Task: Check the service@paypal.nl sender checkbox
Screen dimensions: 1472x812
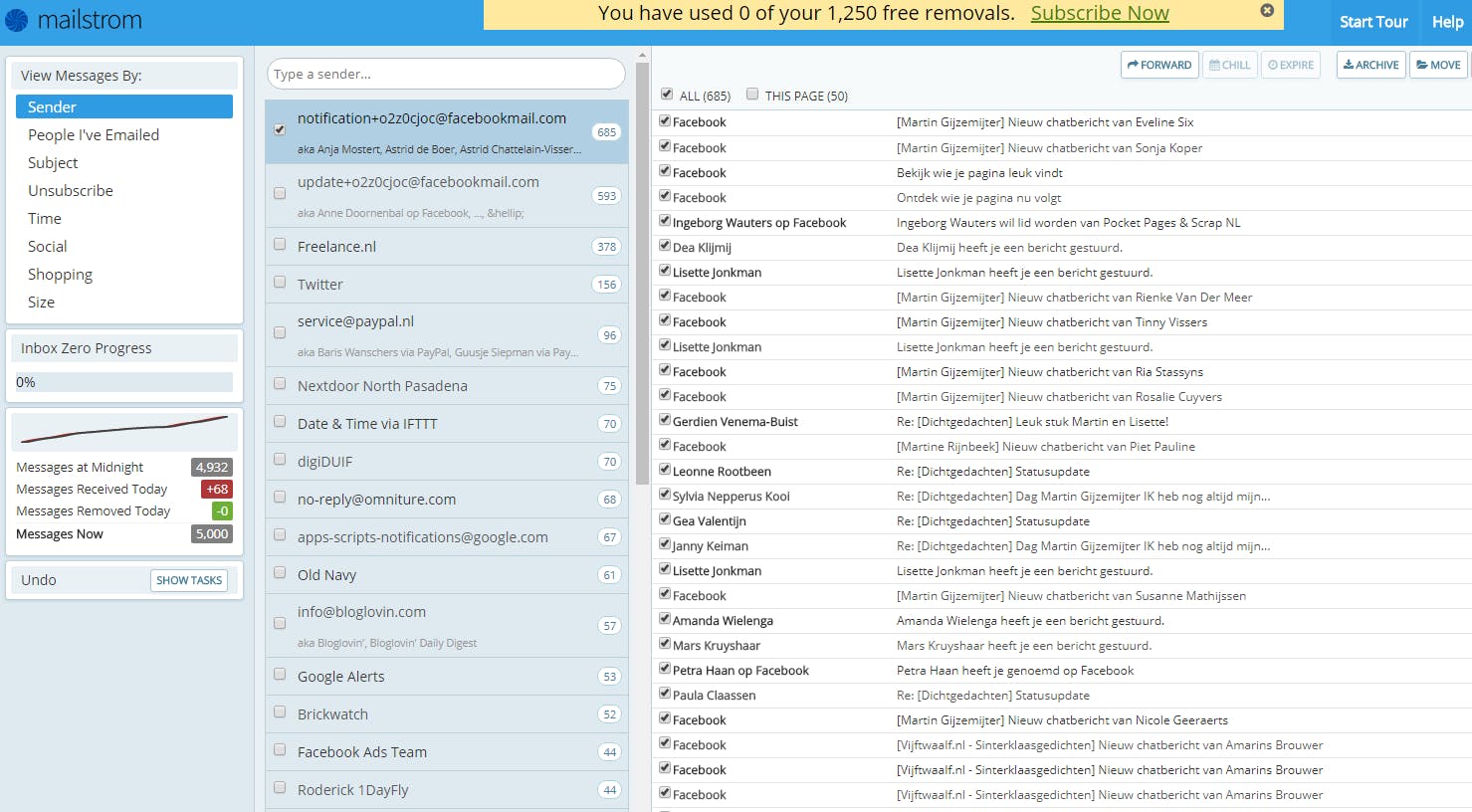Action: (x=280, y=332)
